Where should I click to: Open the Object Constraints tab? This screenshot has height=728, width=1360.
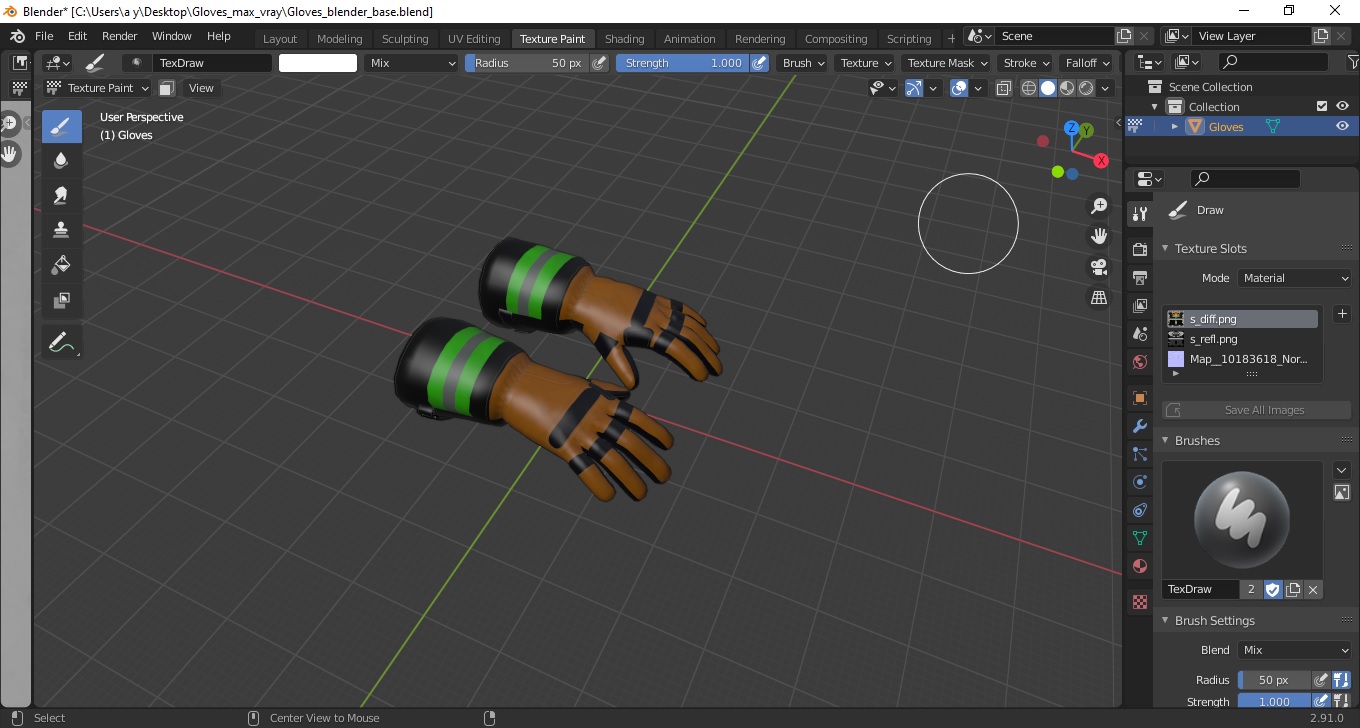[1139, 510]
